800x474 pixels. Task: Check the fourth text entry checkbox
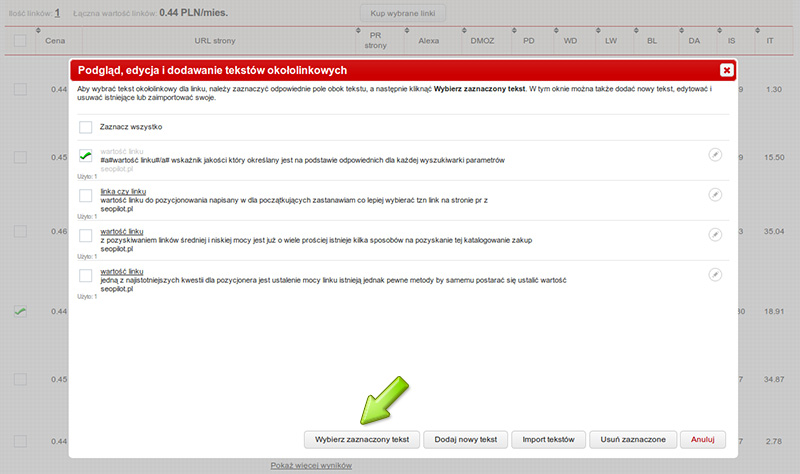(x=86, y=275)
